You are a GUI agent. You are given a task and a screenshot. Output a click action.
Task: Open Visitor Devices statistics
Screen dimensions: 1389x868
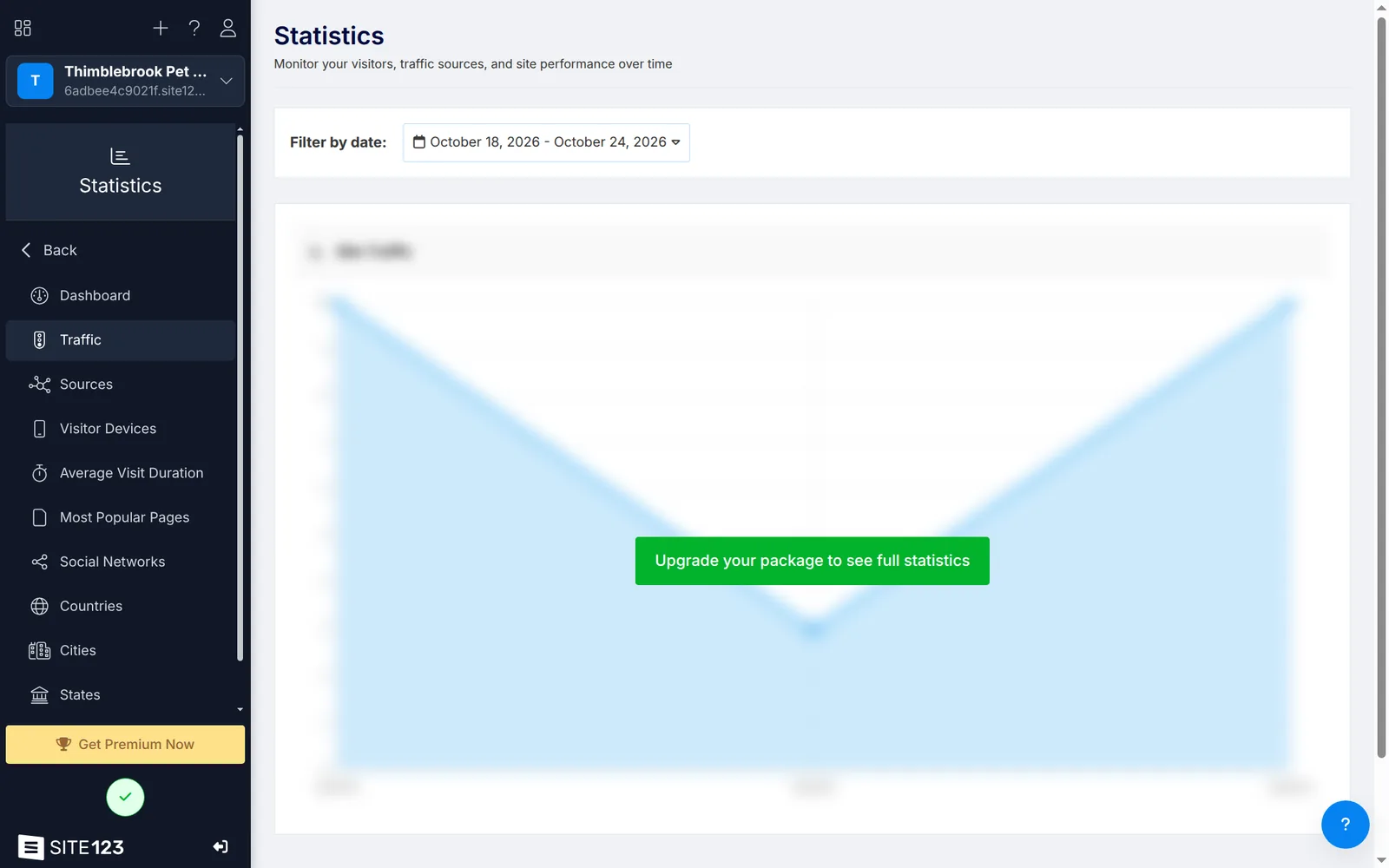tap(121, 429)
